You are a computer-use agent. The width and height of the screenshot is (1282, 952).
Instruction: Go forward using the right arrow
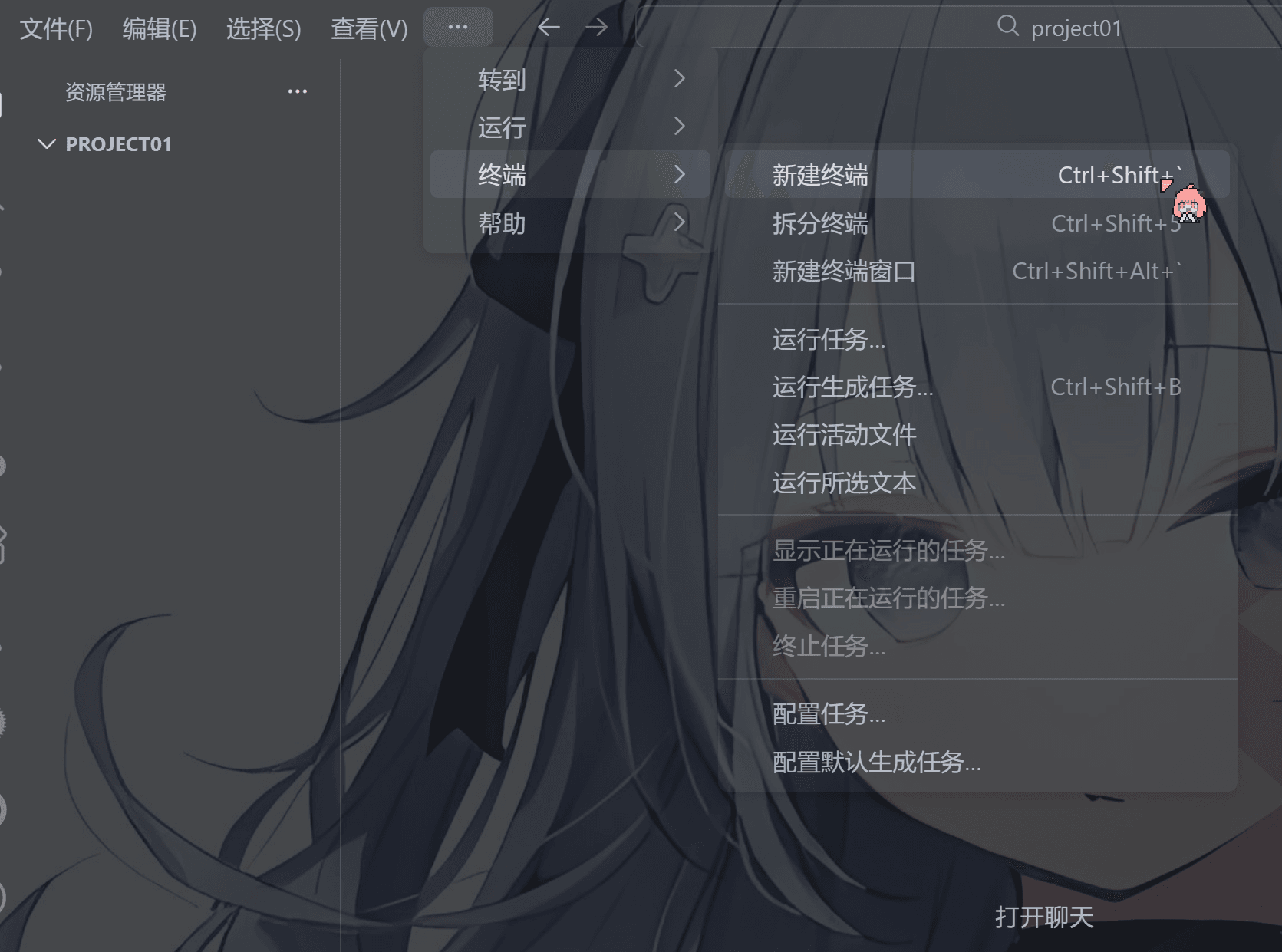pos(596,28)
